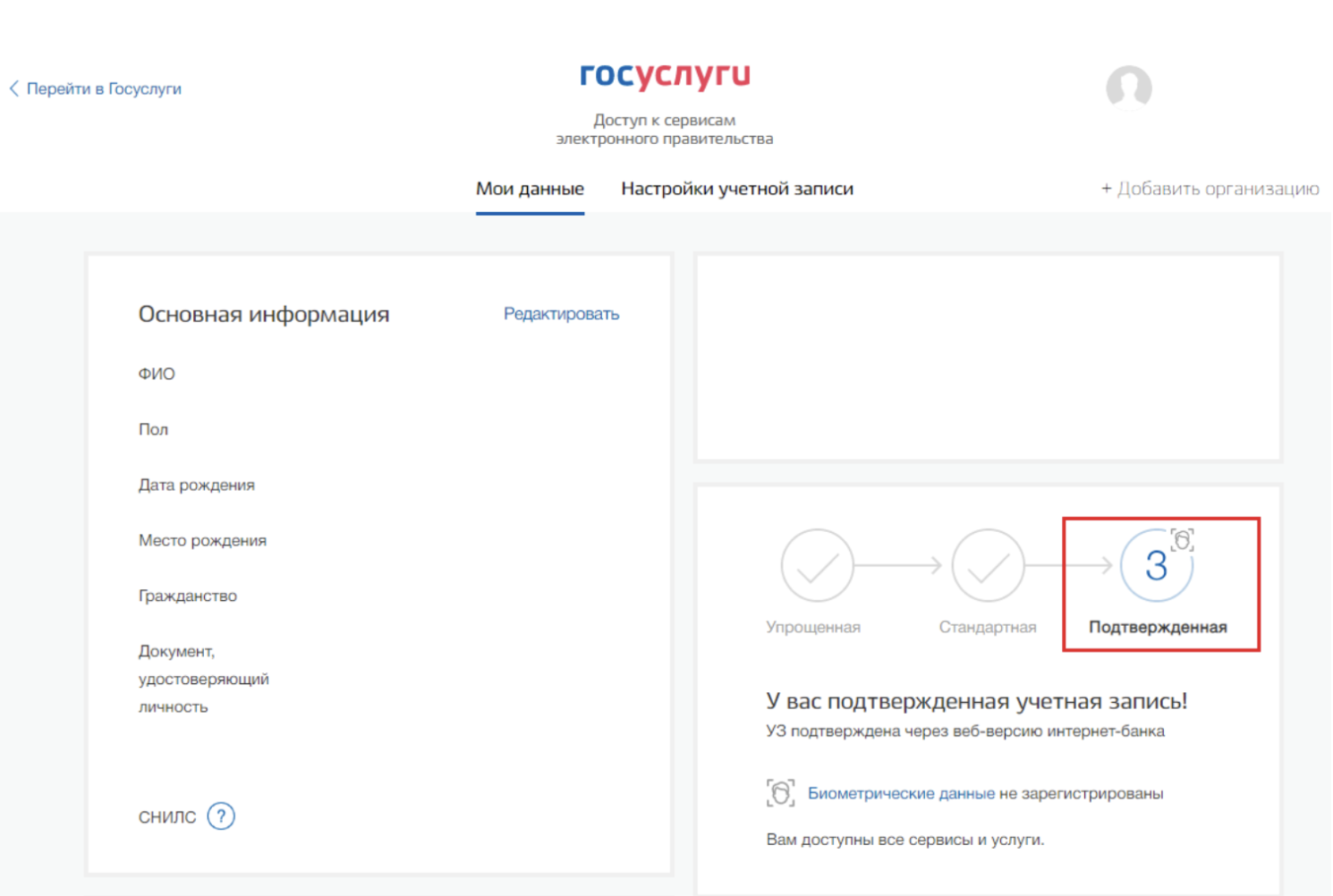Click the ФИО field label

coord(157,374)
